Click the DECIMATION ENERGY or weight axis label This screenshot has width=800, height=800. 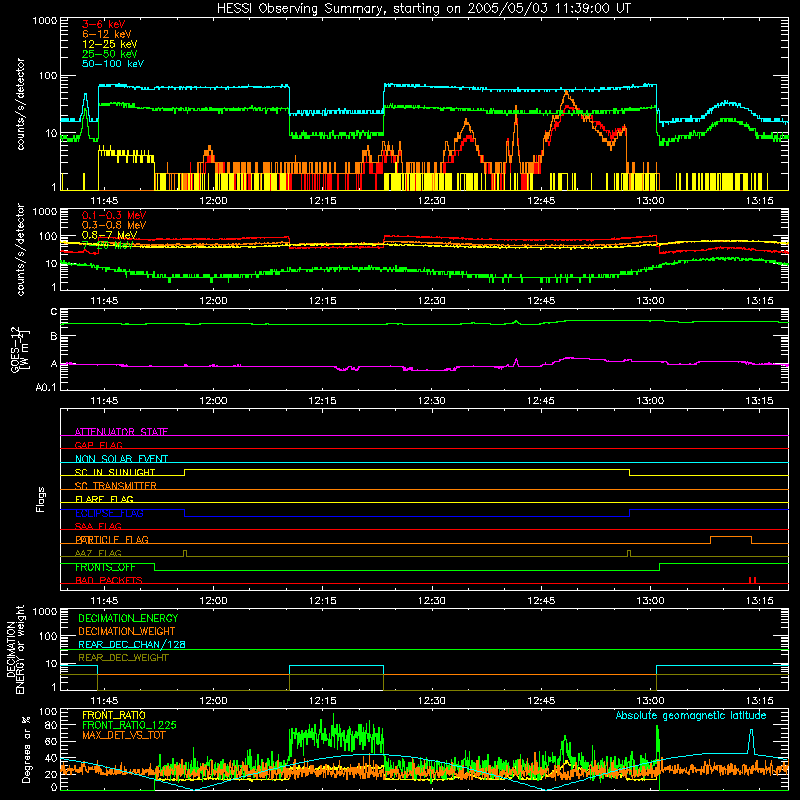(x=15, y=649)
